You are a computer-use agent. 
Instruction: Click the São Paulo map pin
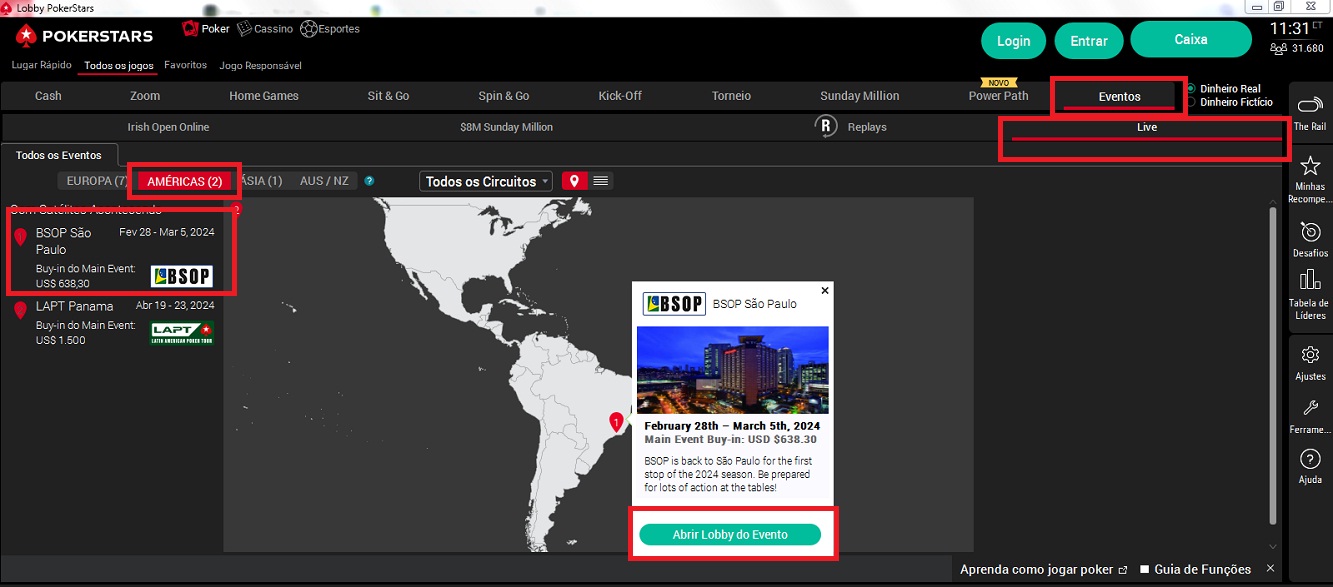[617, 422]
